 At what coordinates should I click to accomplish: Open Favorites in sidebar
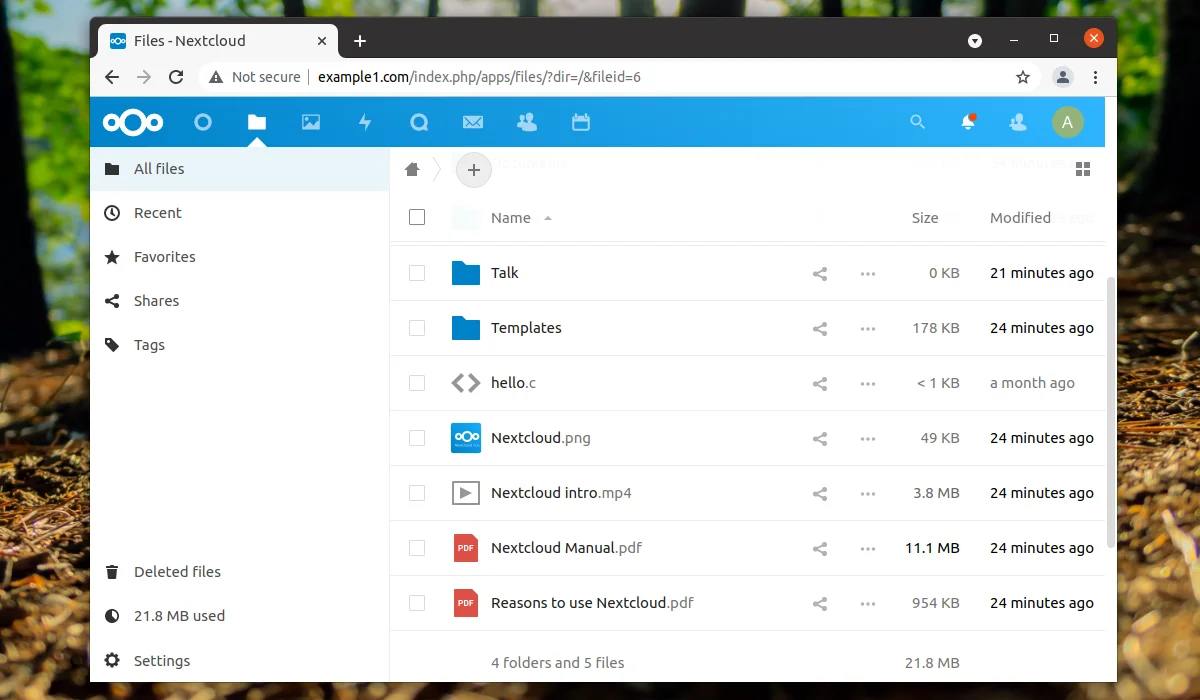point(239,257)
